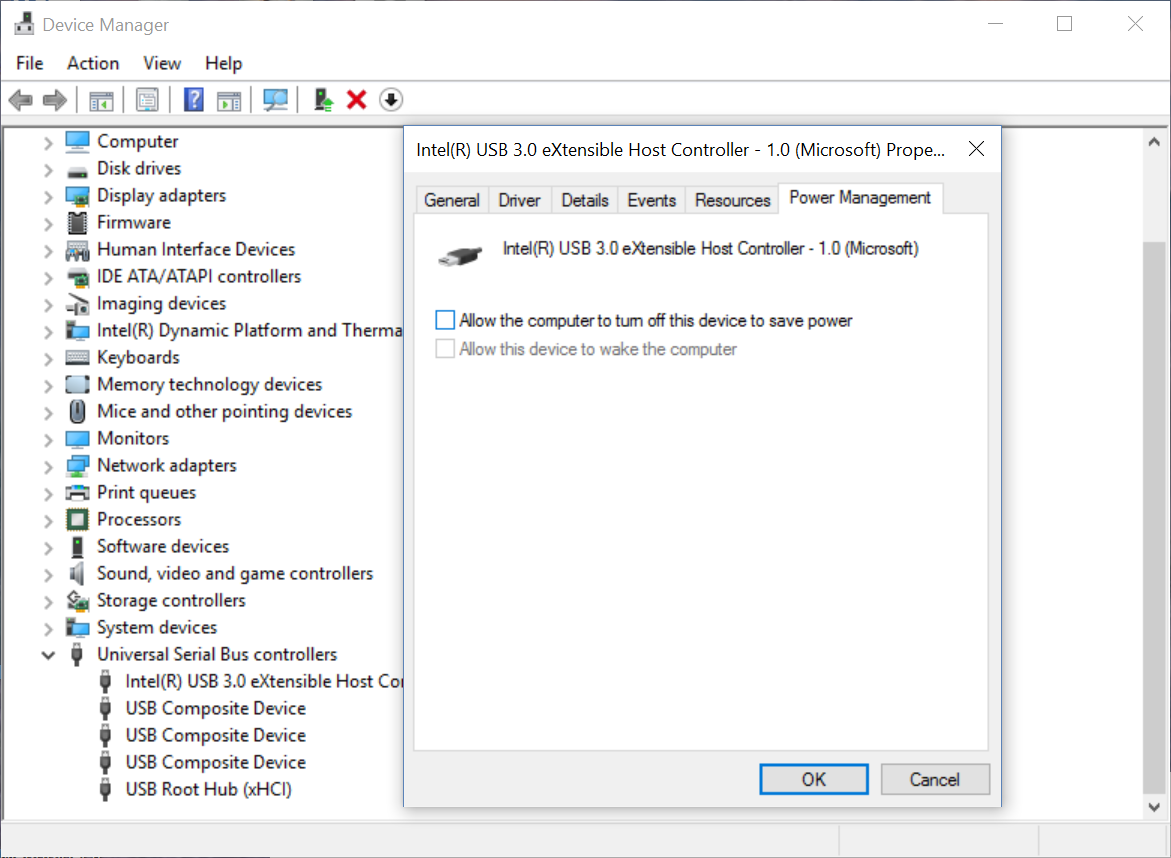Click the Update device driver icon
This screenshot has width=1171, height=858.
(x=323, y=100)
